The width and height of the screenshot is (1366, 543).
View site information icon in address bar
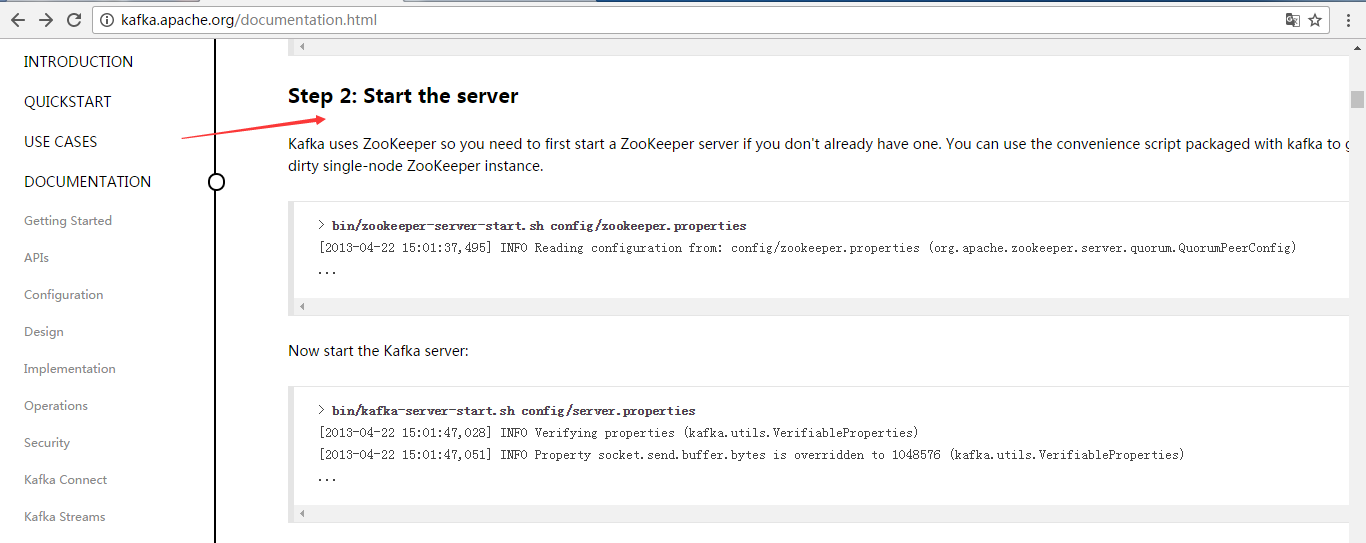coord(108,20)
